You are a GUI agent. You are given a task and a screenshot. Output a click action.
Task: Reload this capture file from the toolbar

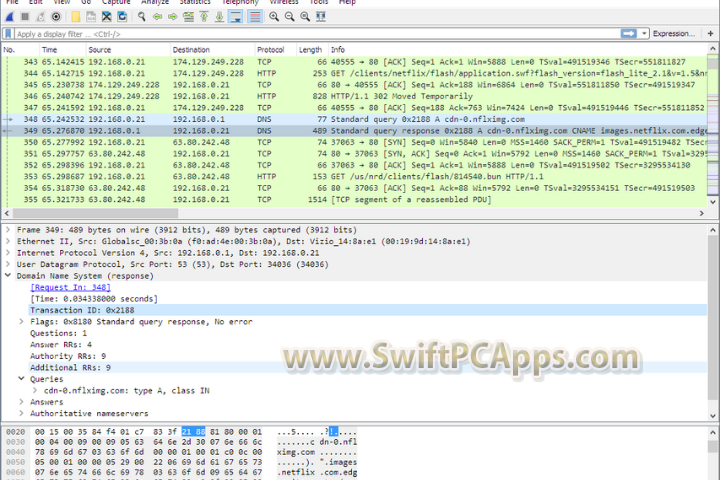[122, 17]
